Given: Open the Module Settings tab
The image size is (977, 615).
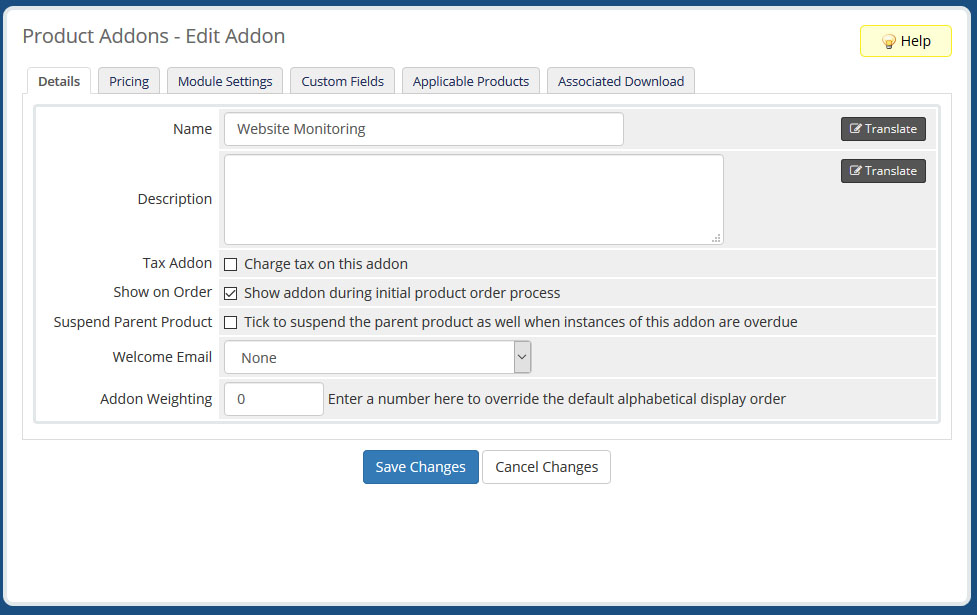Looking at the screenshot, I should (224, 81).
